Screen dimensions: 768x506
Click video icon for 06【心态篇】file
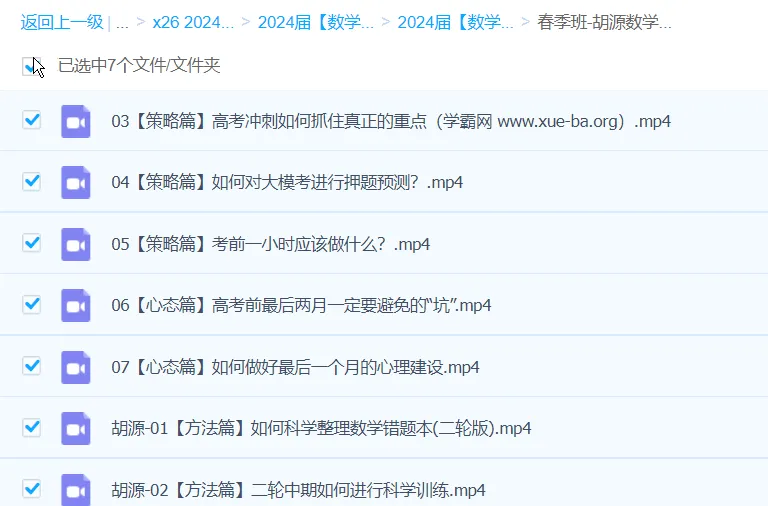point(76,305)
